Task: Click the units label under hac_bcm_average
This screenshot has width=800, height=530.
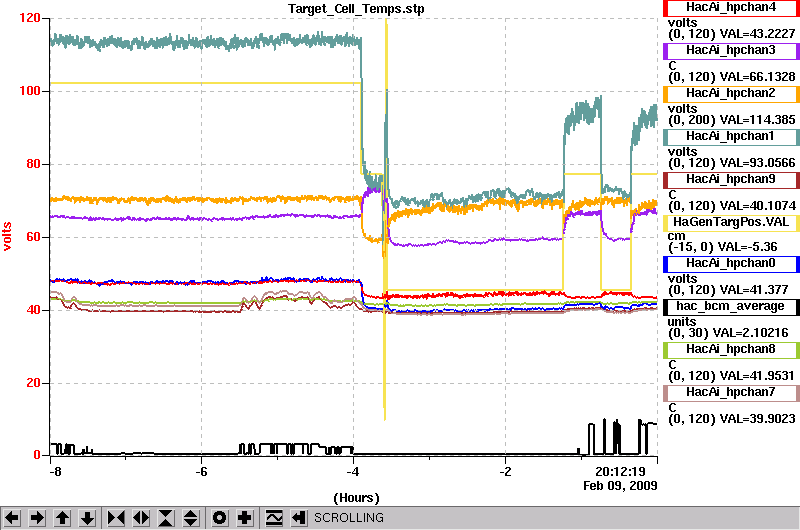Action: click(682, 322)
